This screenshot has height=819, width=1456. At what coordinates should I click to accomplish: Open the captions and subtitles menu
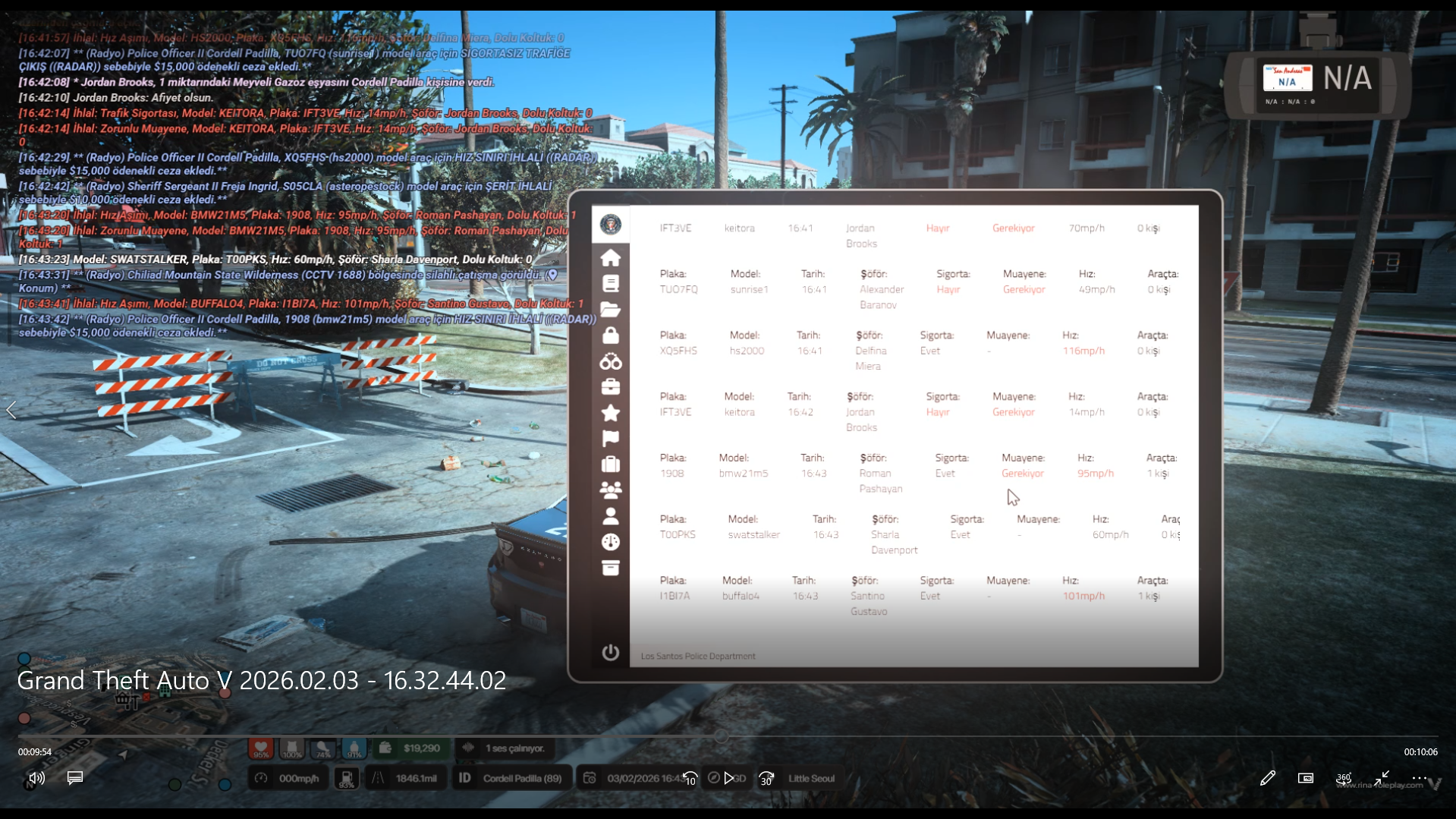75,778
